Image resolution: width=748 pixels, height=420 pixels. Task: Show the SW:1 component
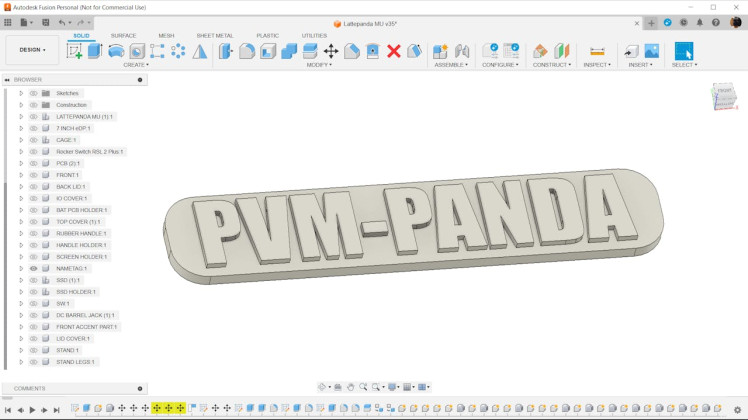point(33,304)
